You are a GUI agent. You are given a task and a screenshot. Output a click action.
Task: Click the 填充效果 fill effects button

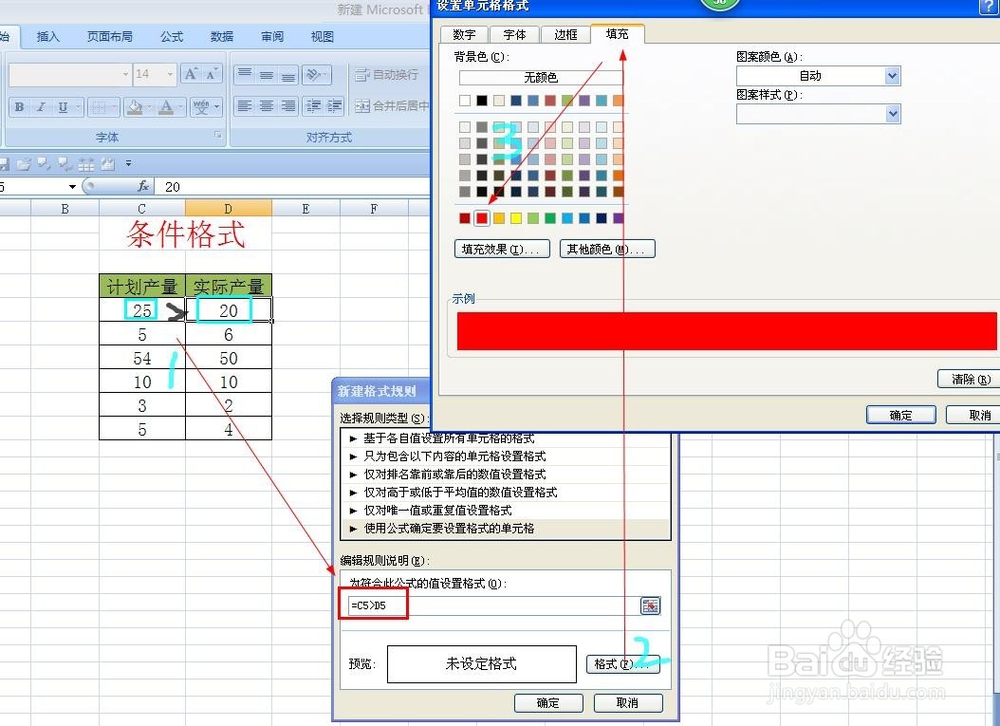pos(501,249)
